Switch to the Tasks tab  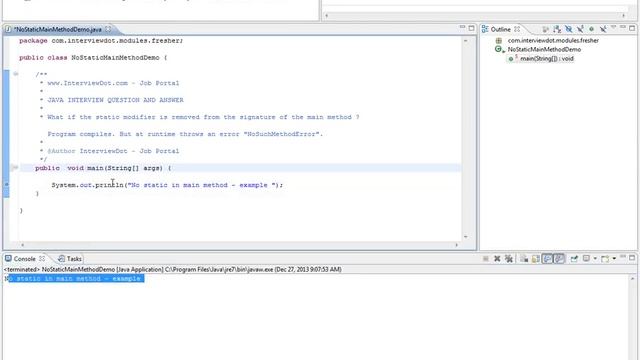70,259
